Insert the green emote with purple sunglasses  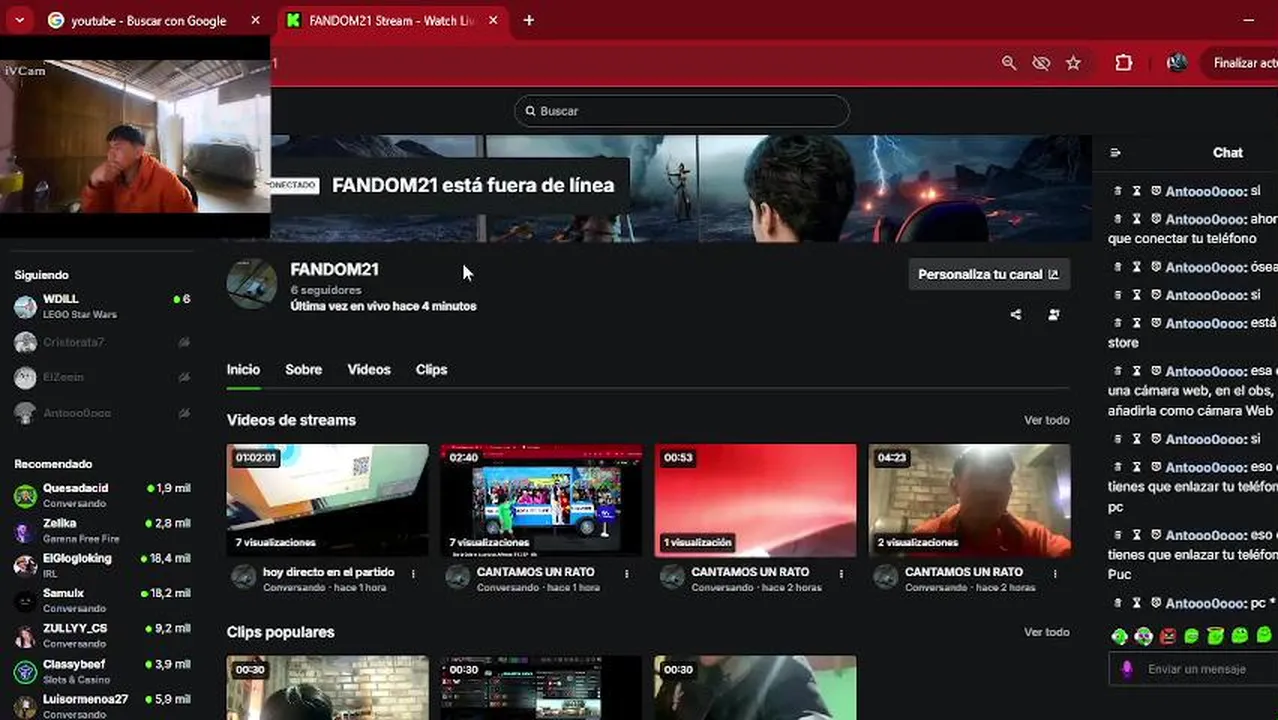(1144, 635)
